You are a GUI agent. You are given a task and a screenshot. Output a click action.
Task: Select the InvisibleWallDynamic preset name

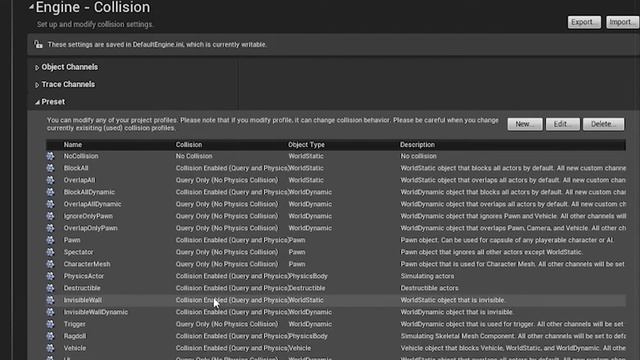tap(96, 312)
